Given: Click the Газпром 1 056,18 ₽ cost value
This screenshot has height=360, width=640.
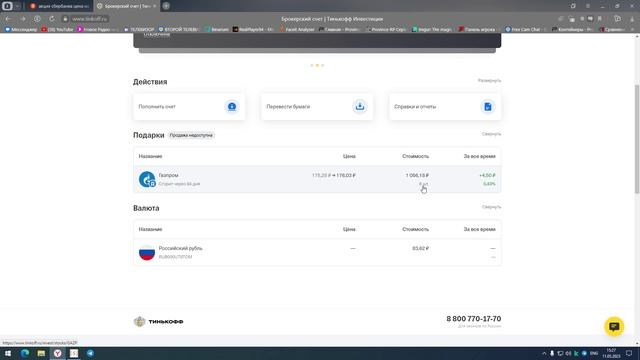Looking at the screenshot, I should [417, 175].
